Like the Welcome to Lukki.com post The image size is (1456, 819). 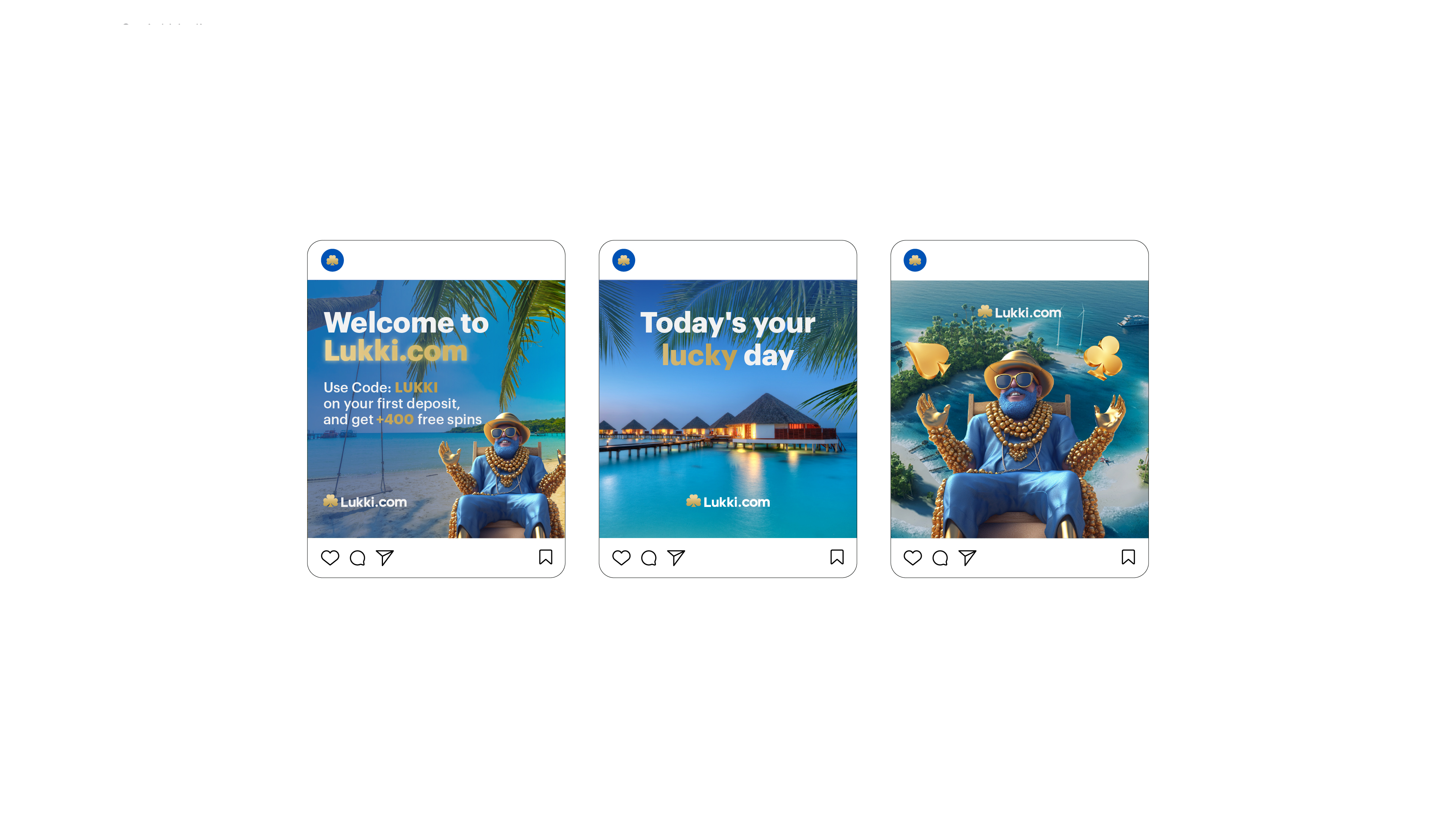(x=330, y=557)
